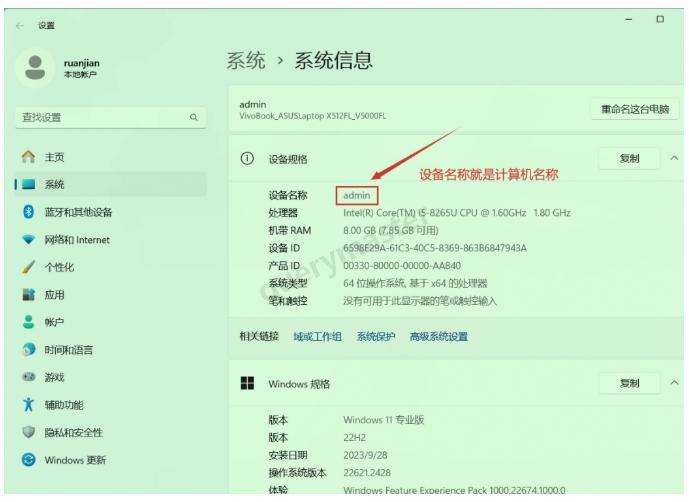Screen dimensions: 689x502
Task: Click the Windows 11 专业版 edition text
Action: click(x=383, y=420)
